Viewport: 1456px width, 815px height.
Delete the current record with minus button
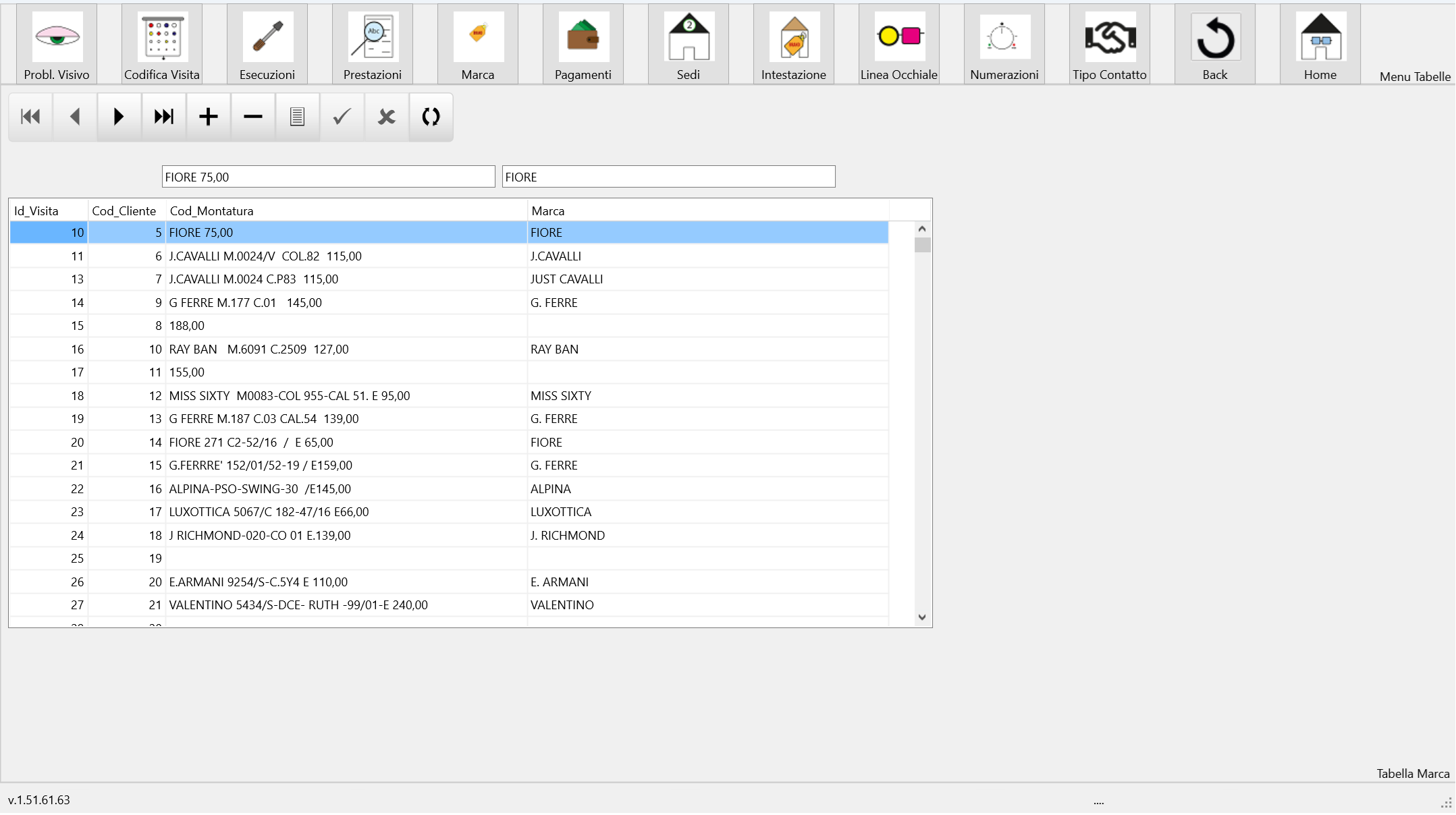coord(253,117)
